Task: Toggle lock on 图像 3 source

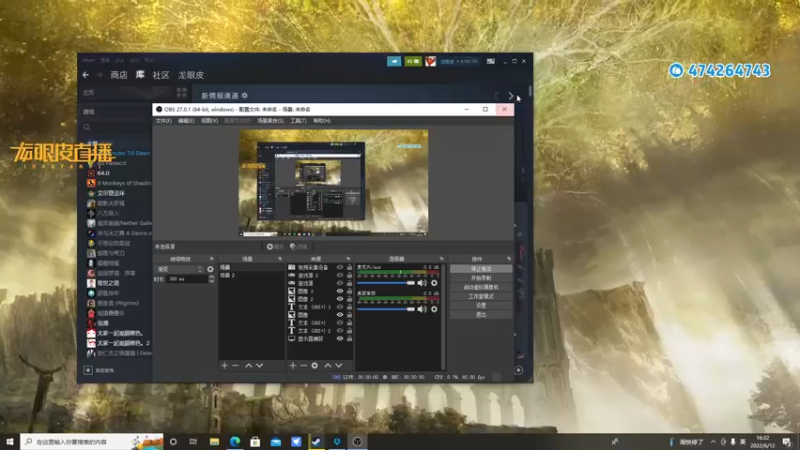Action: pyautogui.click(x=349, y=291)
